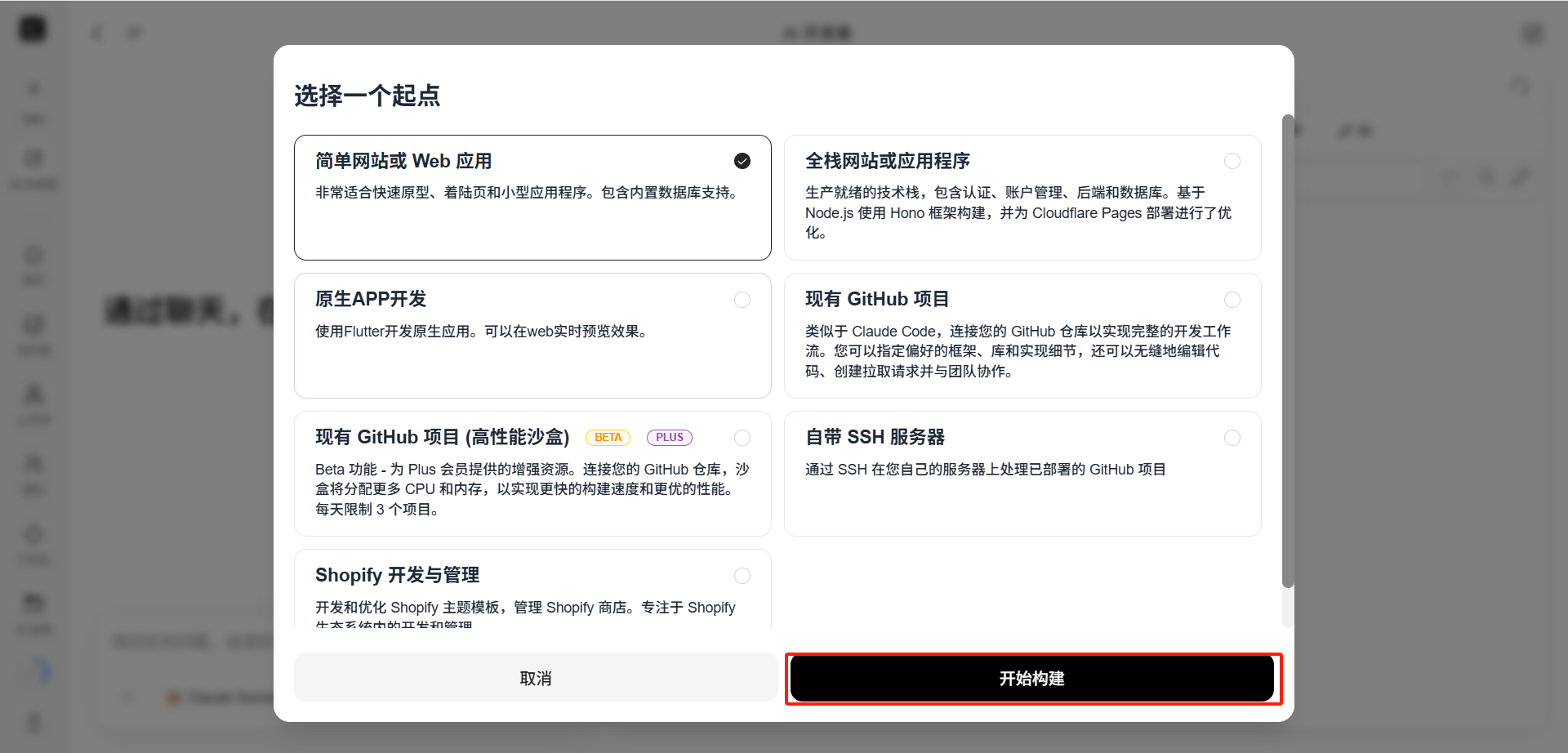Click the 选择一个起点 dialog heading
The height and width of the screenshot is (753, 1568).
click(367, 96)
